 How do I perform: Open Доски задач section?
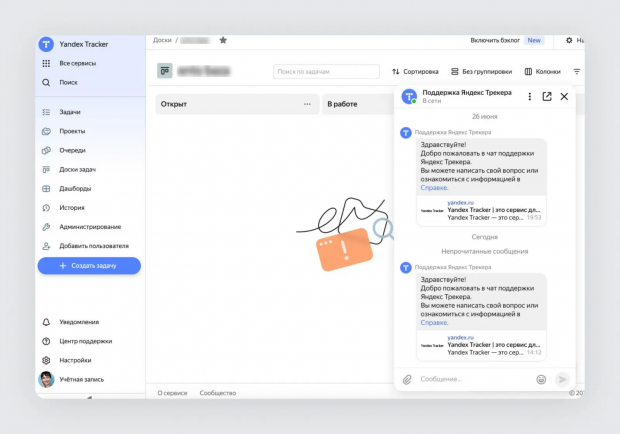[78, 170]
